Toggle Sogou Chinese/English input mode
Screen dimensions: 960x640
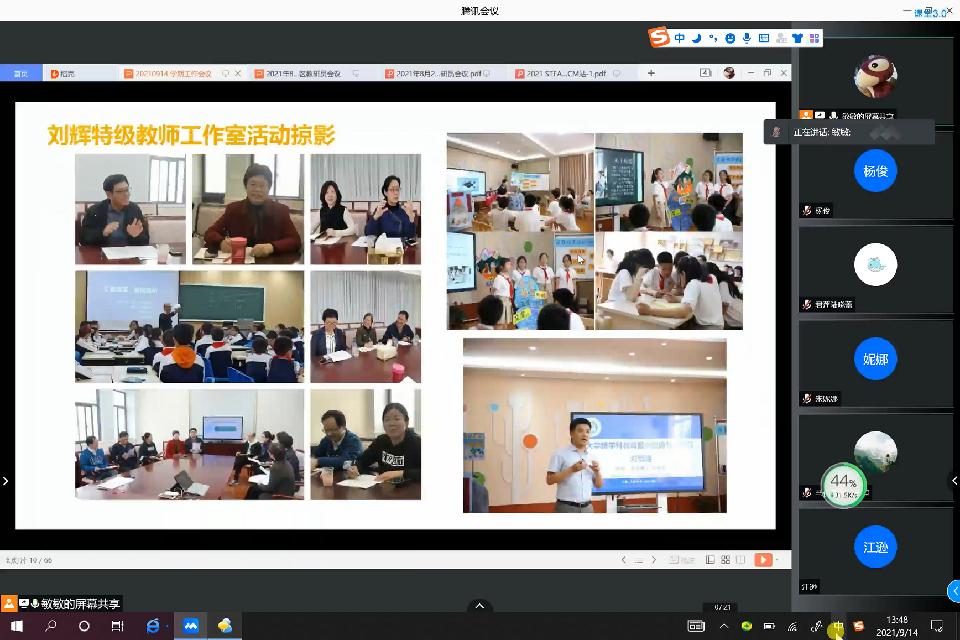coord(680,38)
